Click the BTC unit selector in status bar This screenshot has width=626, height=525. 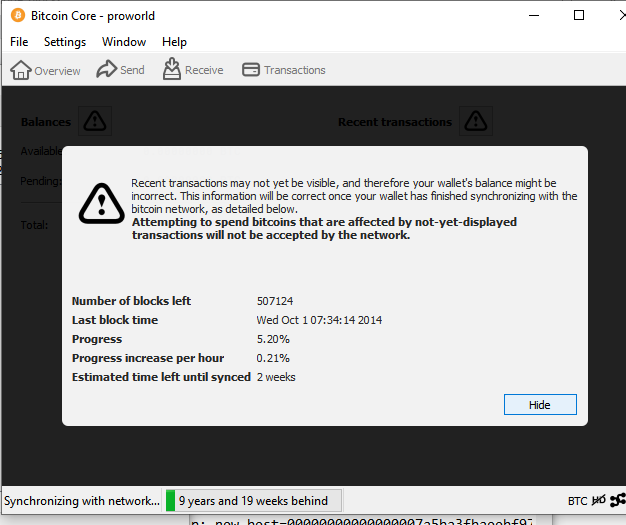(x=577, y=501)
